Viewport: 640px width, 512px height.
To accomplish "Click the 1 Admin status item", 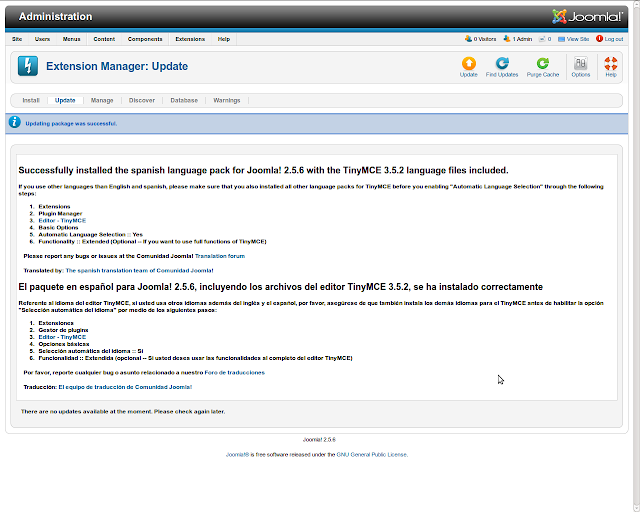I will coord(518,39).
